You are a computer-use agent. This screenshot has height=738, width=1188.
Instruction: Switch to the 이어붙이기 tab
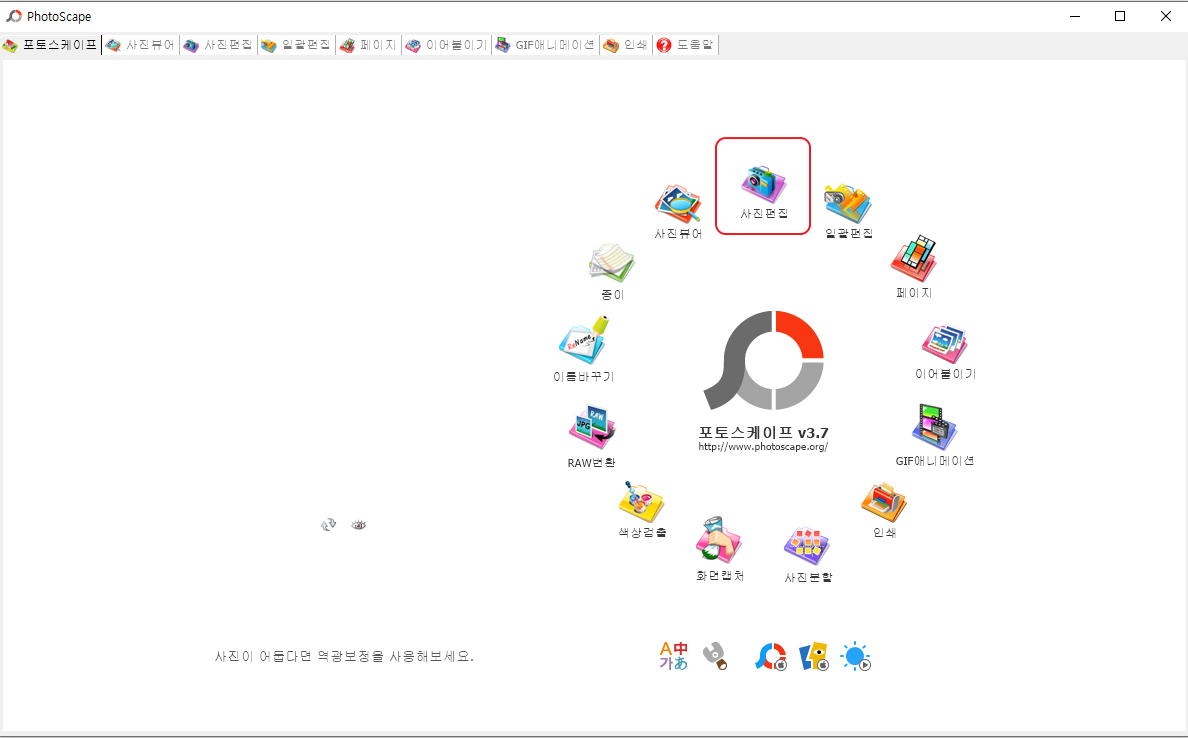pos(446,45)
